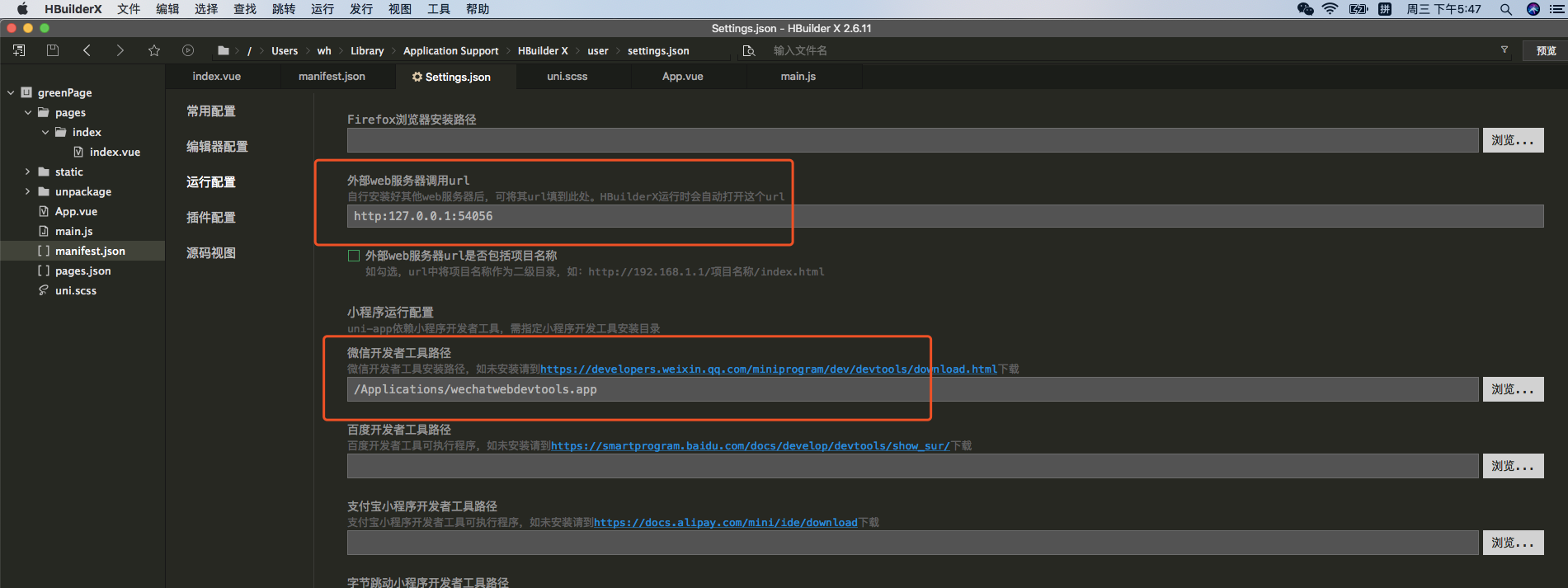Select 运行配置 settings section

coord(211,181)
